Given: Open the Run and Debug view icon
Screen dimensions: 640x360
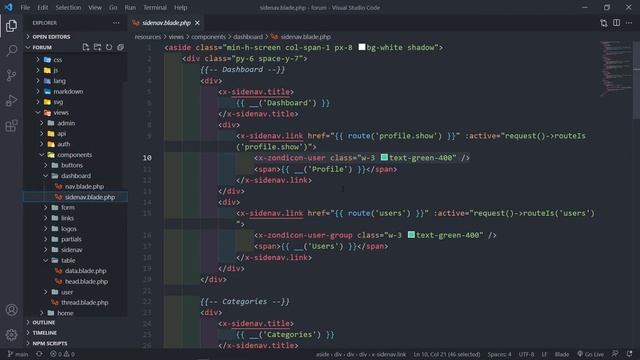Looking at the screenshot, I should [11, 100].
